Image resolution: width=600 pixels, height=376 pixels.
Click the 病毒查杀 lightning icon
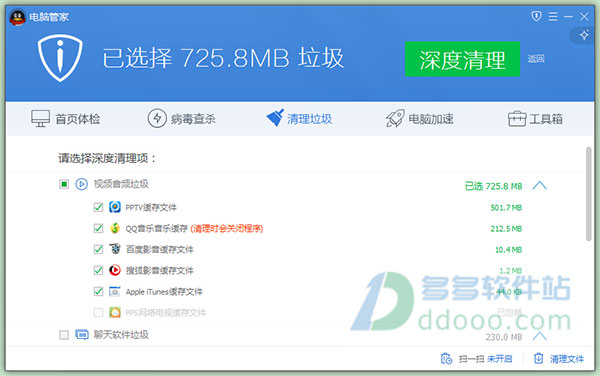[x=157, y=118]
